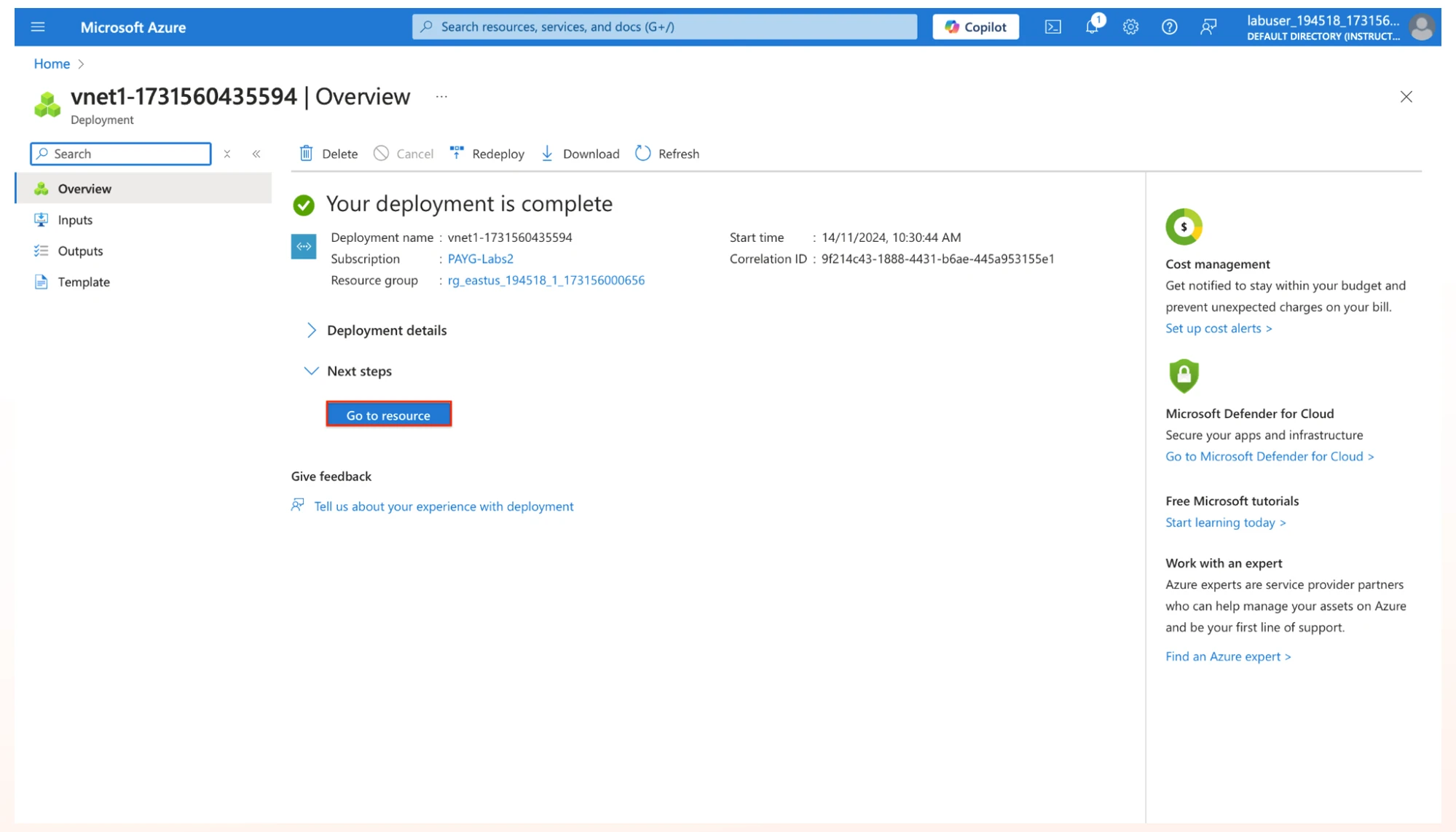
Task: Open the help question mark menu
Action: click(1169, 27)
